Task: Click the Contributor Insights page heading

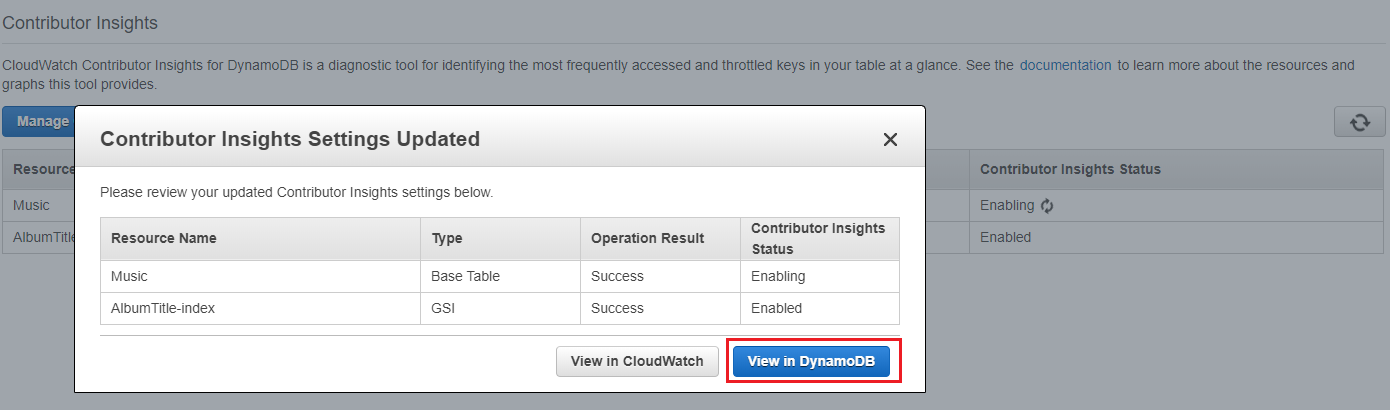Action: tap(80, 23)
